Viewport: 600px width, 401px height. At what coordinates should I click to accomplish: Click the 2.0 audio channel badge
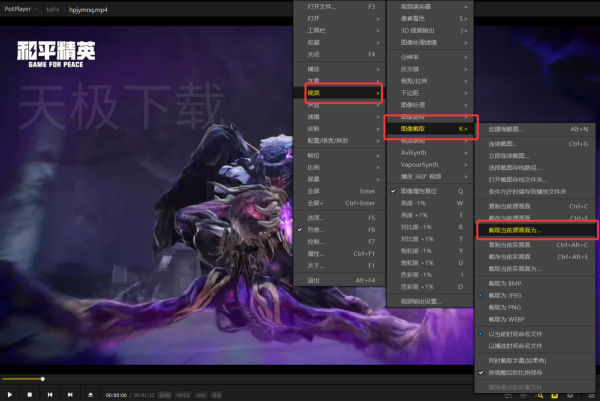[x=217, y=395]
